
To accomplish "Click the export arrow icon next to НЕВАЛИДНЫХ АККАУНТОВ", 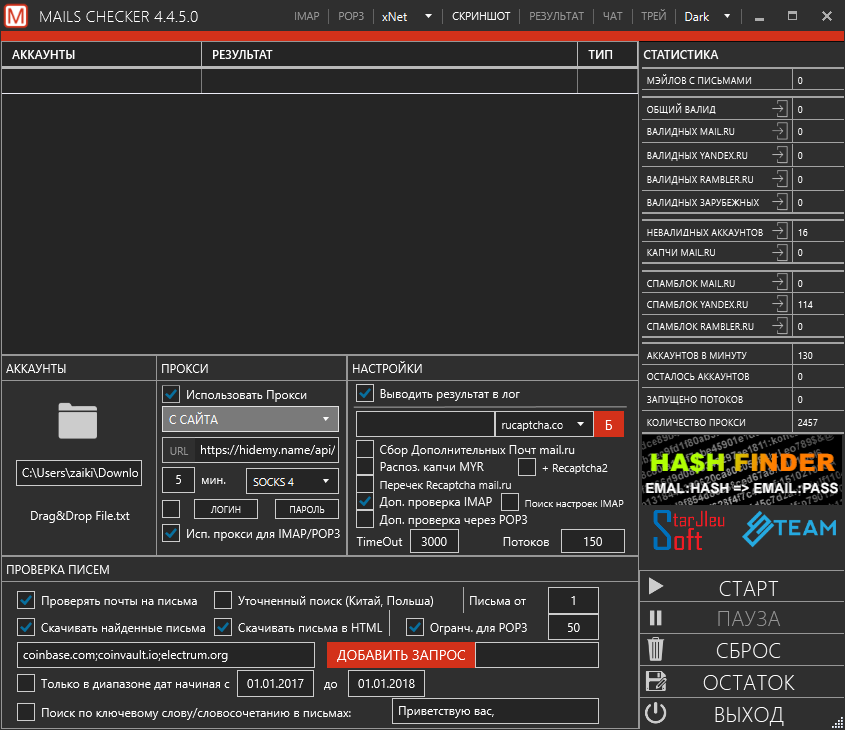I will [779, 232].
